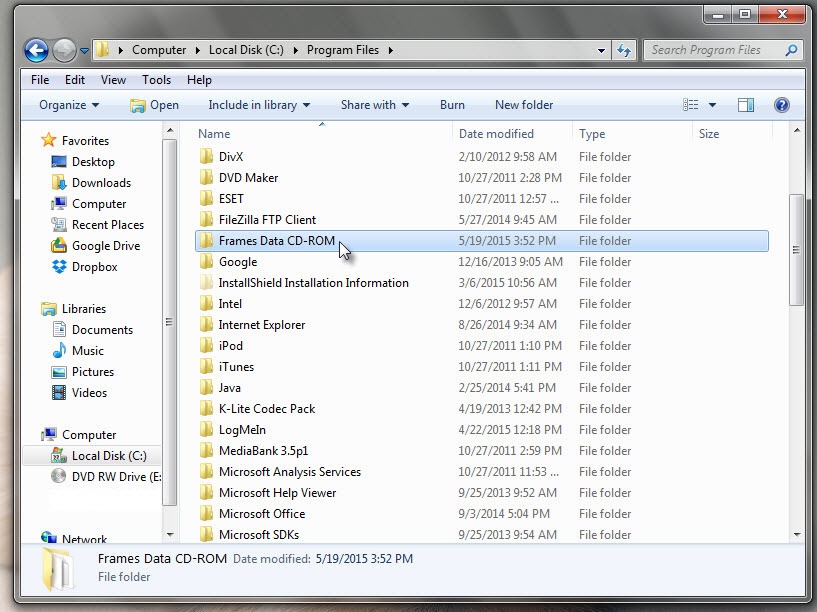Image resolution: width=817 pixels, height=612 pixels.
Task: Click the file list scroll-up arrow
Action: pyautogui.click(x=797, y=130)
